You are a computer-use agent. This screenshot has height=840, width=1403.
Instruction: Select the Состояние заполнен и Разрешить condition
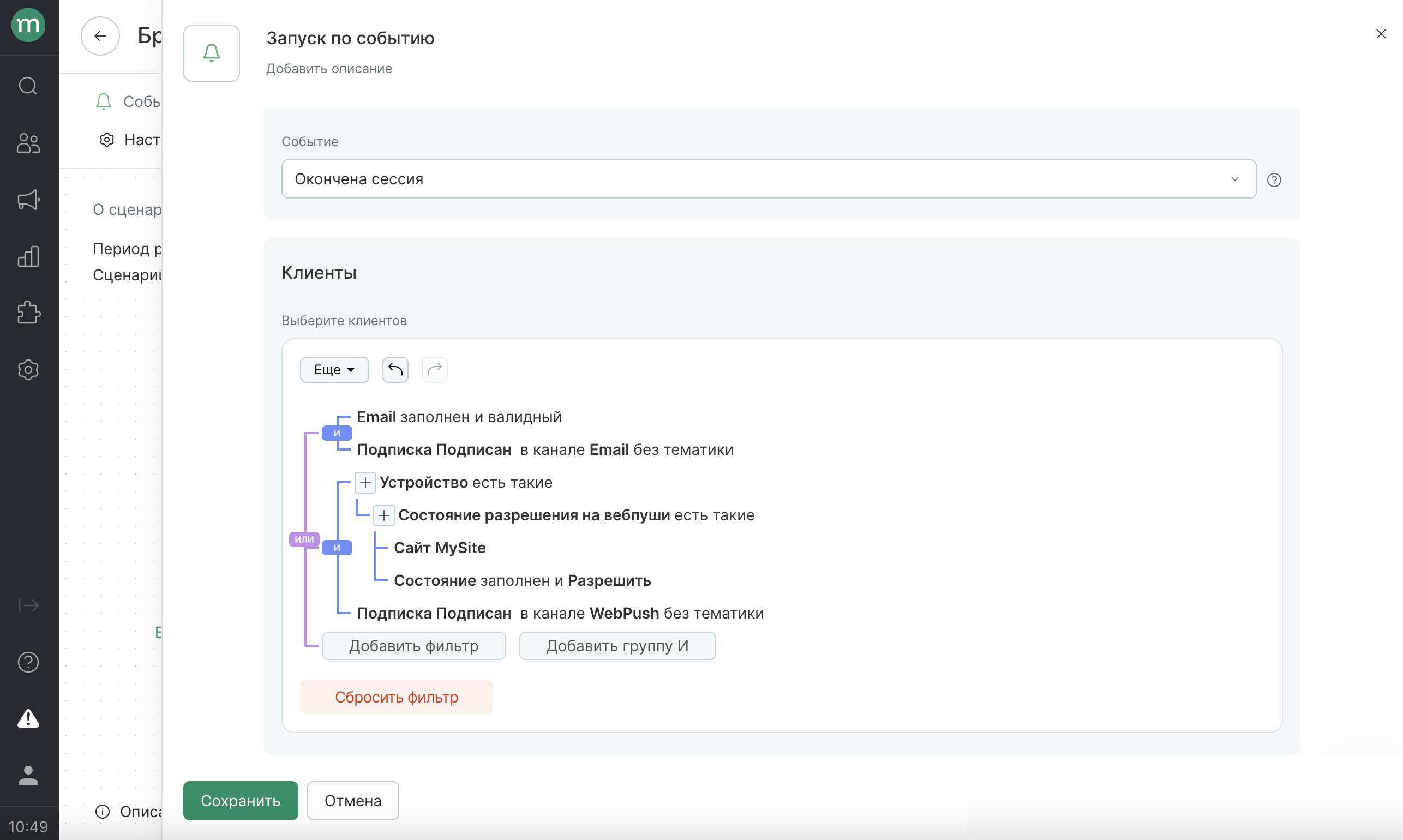pyautogui.click(x=523, y=581)
